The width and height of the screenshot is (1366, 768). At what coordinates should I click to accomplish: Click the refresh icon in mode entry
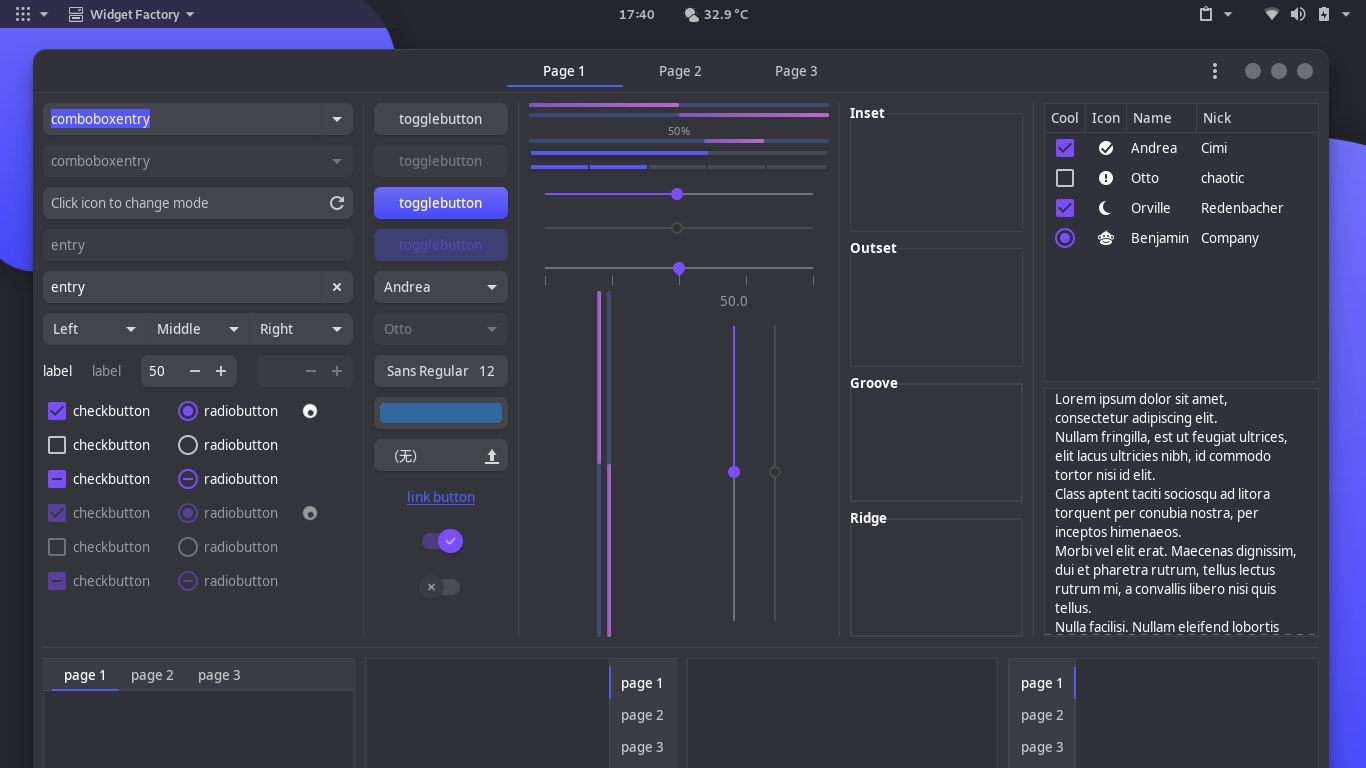pos(337,203)
